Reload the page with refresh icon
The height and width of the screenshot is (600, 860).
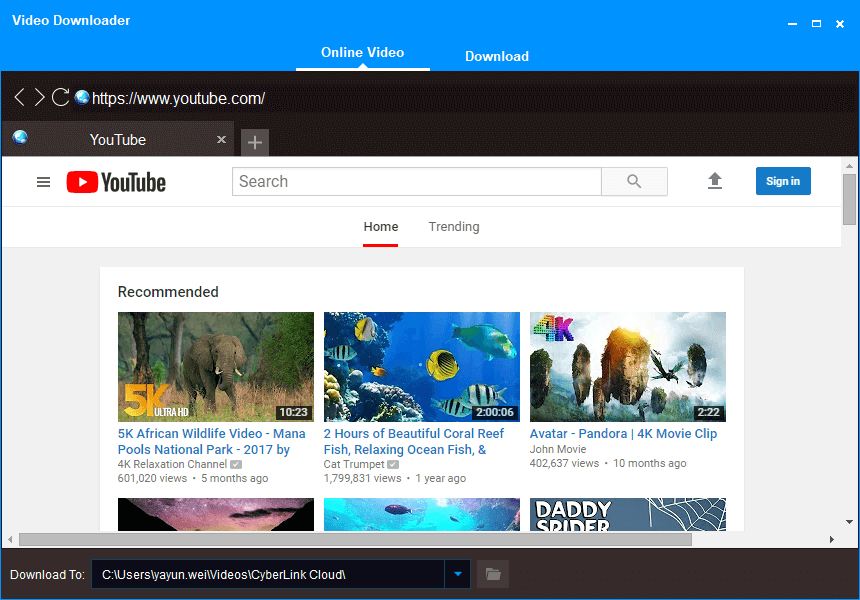point(61,97)
